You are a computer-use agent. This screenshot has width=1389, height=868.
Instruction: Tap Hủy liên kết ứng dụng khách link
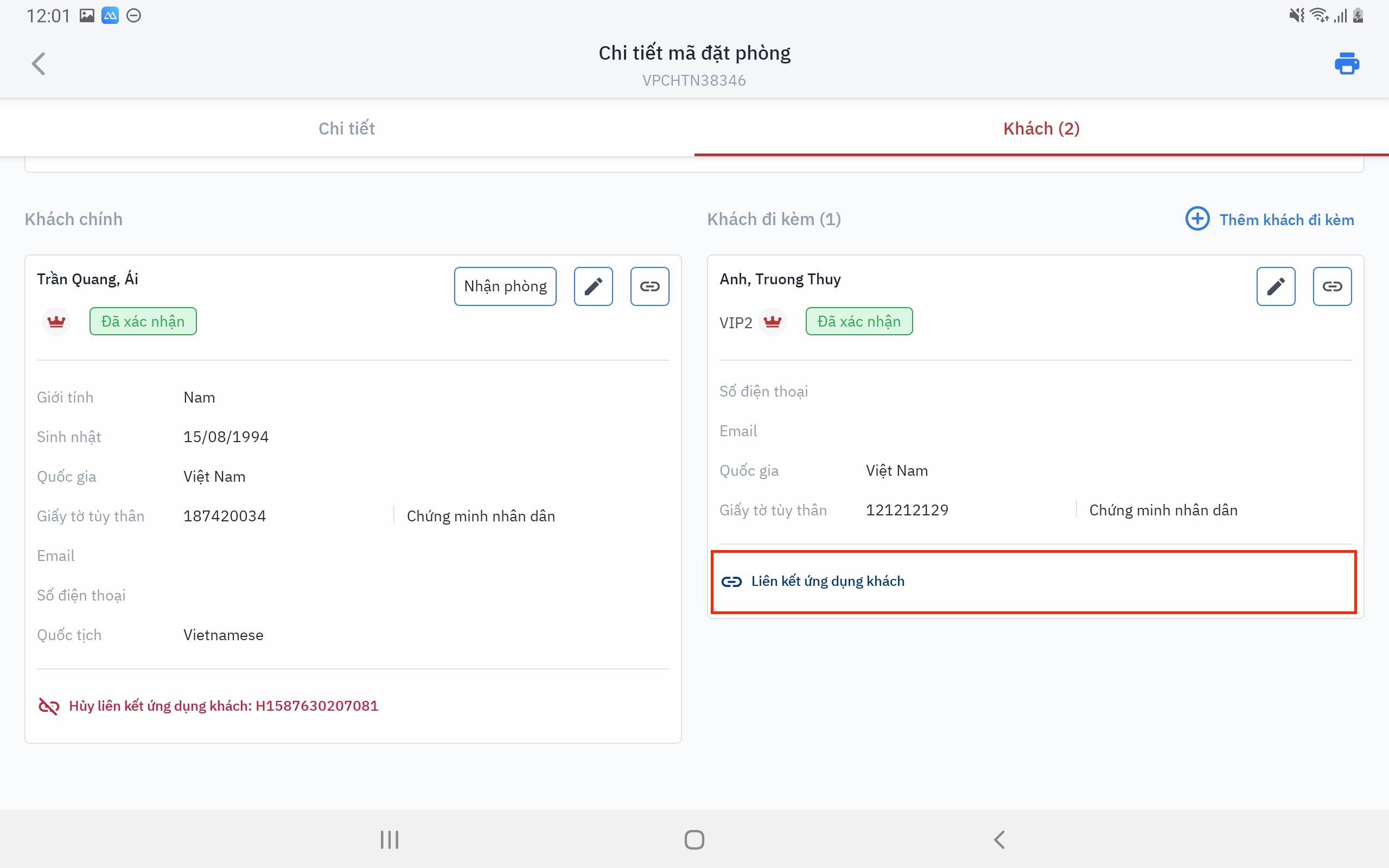pos(224,706)
